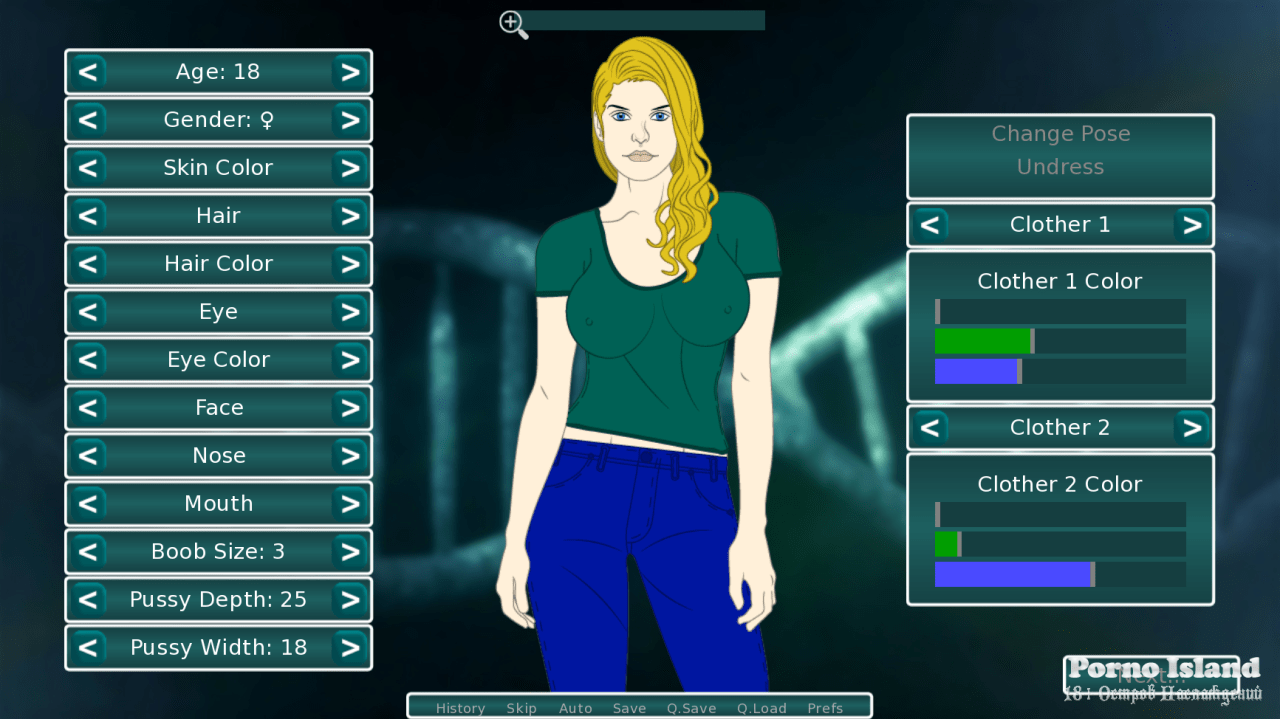Click the zoom magnifier icon at top
The image size is (1280, 719).
[513, 24]
